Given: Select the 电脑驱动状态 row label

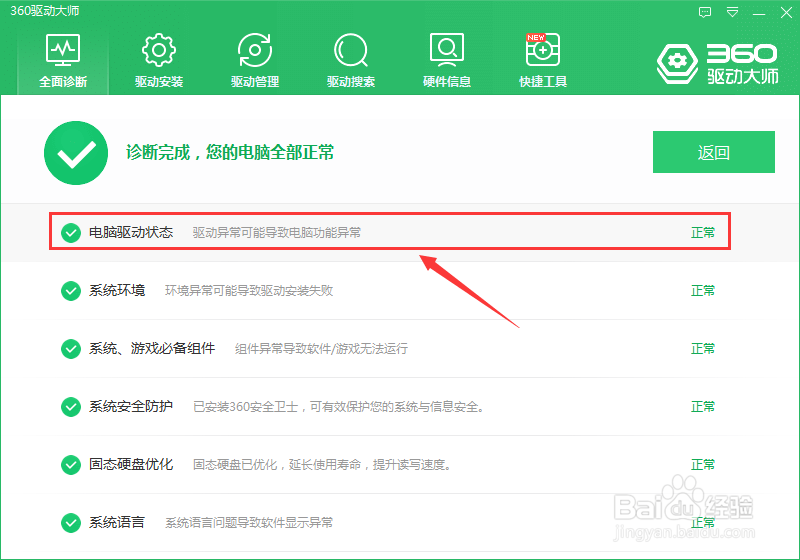Looking at the screenshot, I should coord(131,232).
